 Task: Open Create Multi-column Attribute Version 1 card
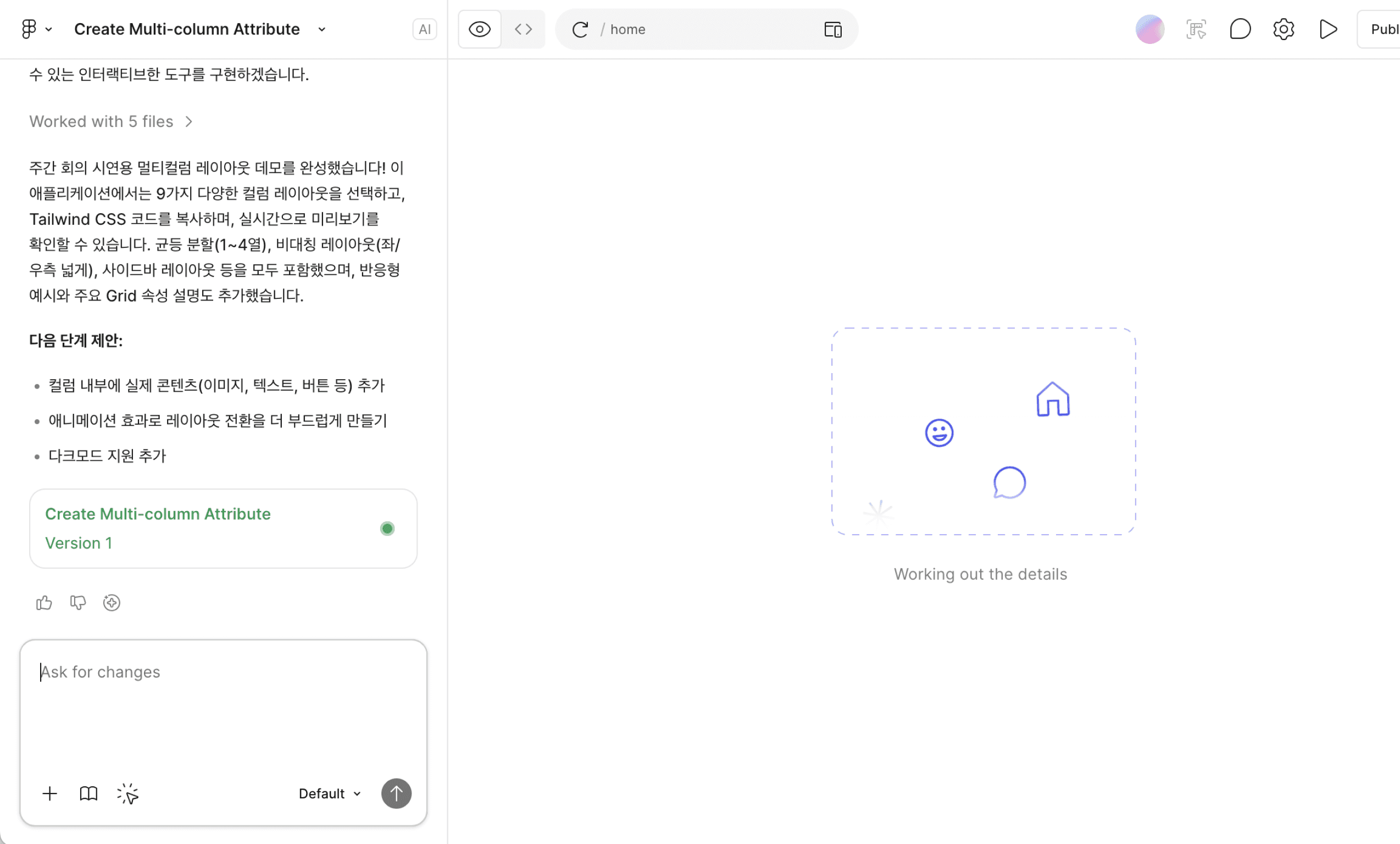[x=223, y=529]
